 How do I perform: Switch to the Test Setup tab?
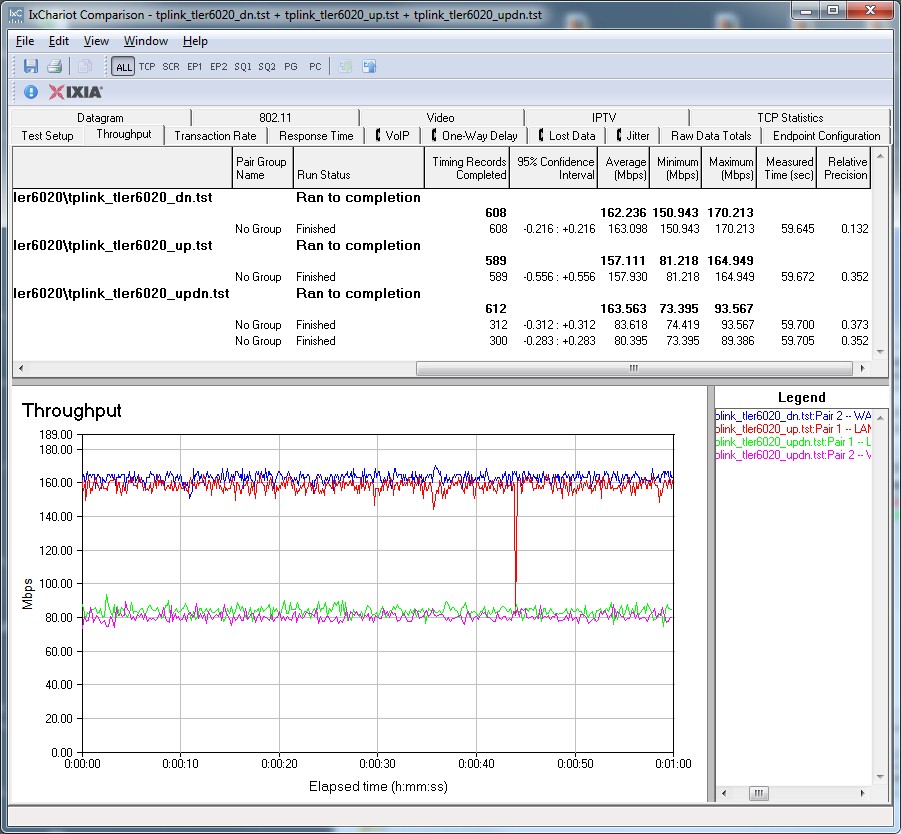(48, 136)
